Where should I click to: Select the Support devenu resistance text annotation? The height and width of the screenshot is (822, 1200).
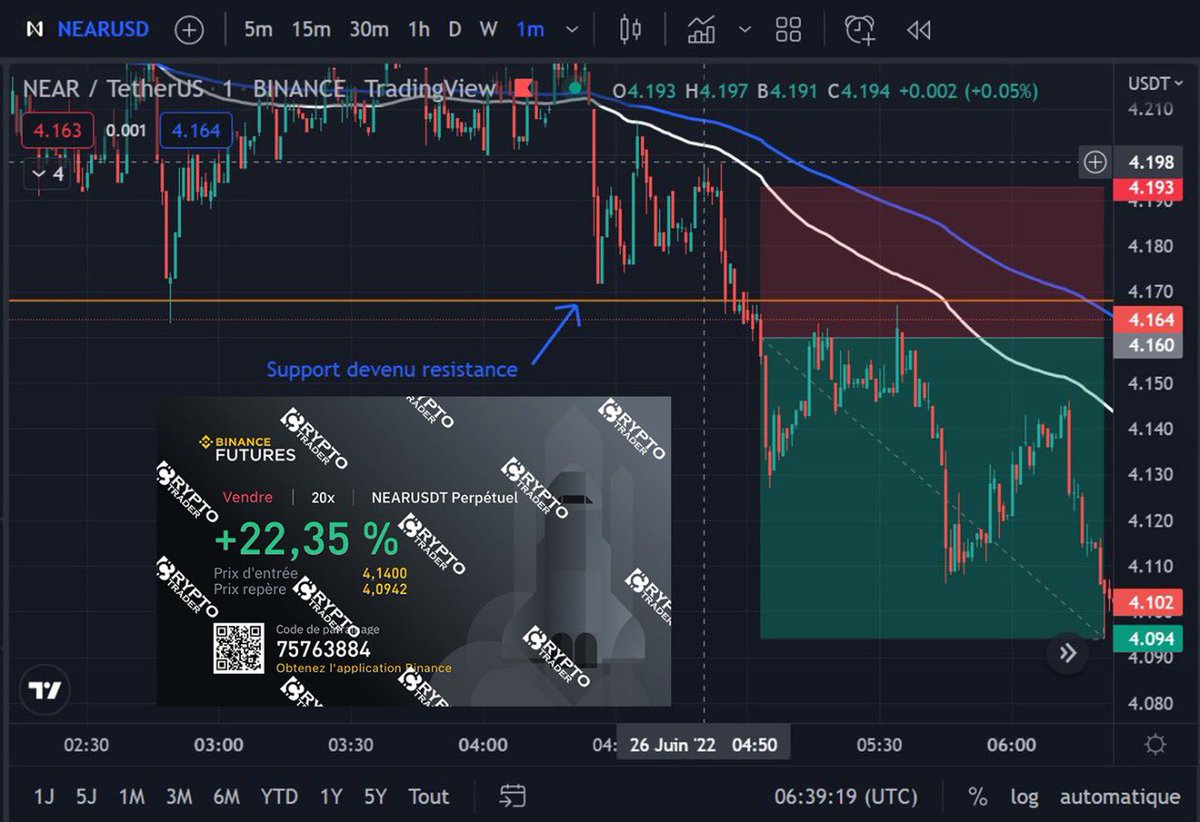tap(392, 370)
